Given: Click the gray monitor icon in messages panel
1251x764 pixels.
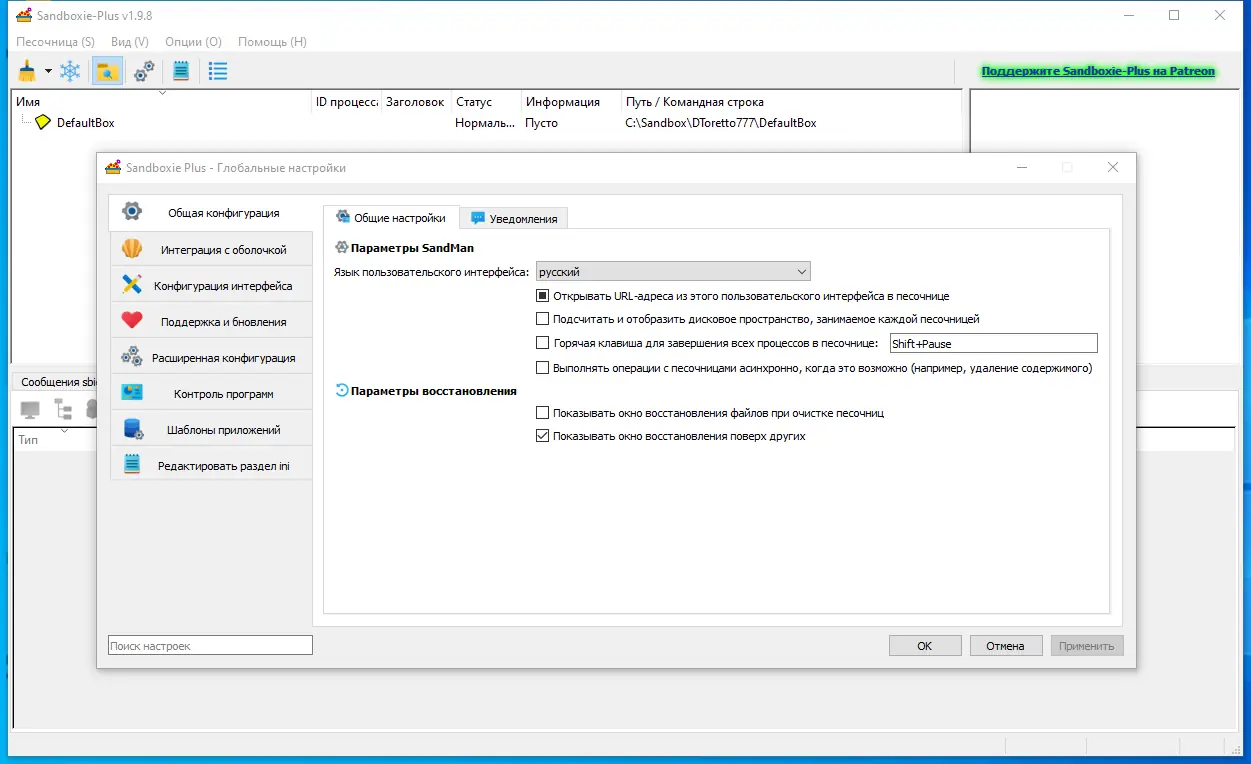Looking at the screenshot, I should click(30, 409).
